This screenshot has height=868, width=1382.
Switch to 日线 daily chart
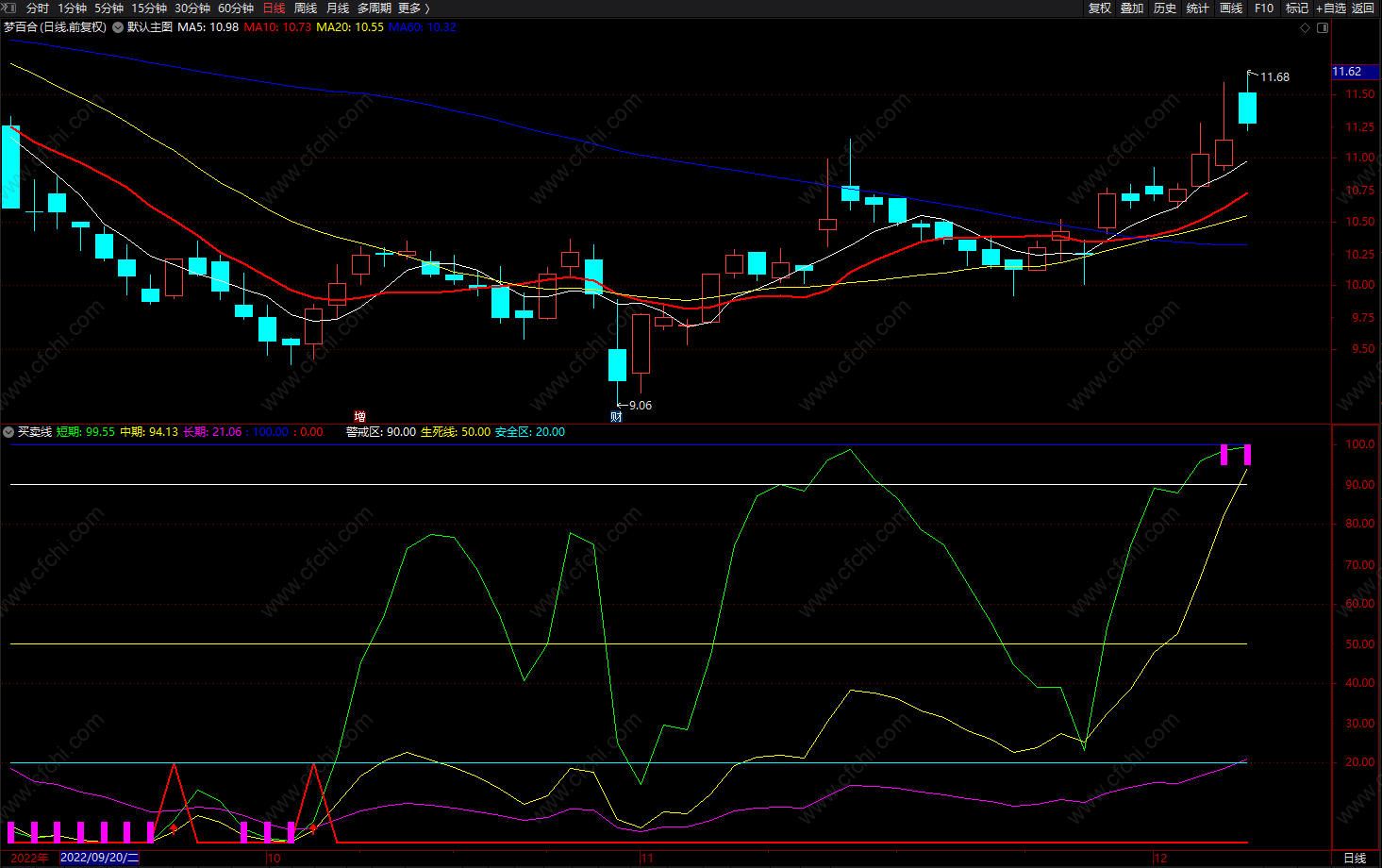click(x=274, y=8)
